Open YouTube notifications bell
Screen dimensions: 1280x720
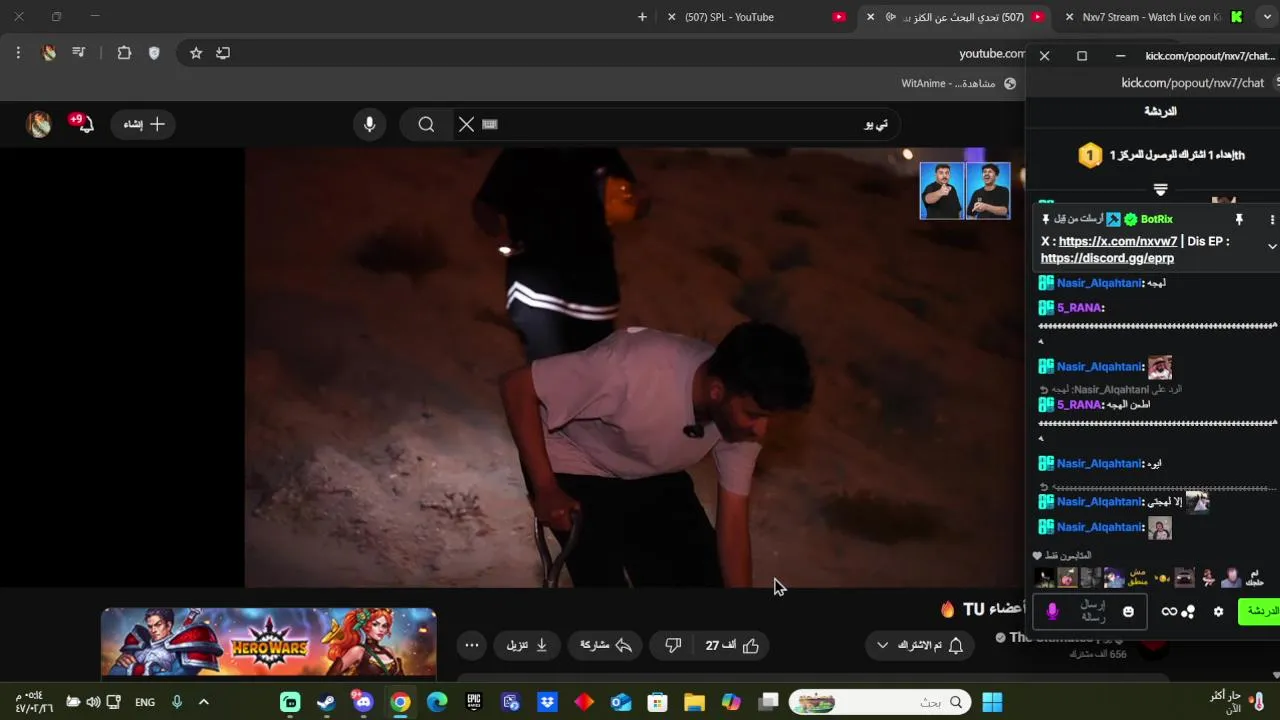point(84,124)
